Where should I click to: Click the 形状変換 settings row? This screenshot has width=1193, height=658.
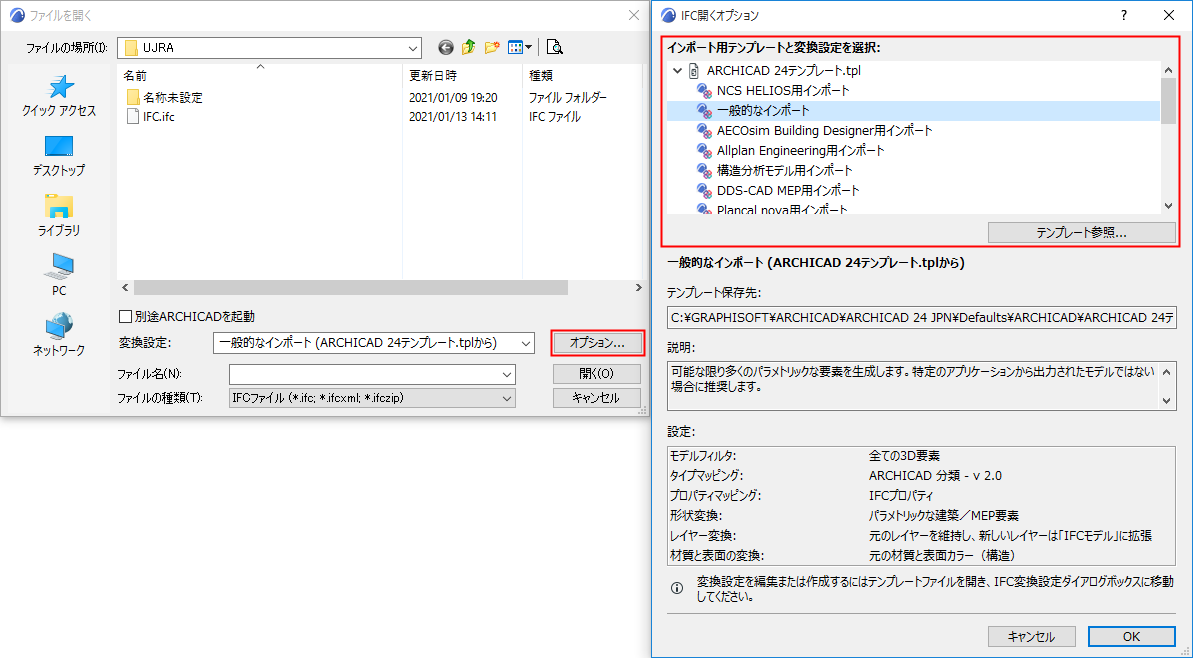point(921,516)
